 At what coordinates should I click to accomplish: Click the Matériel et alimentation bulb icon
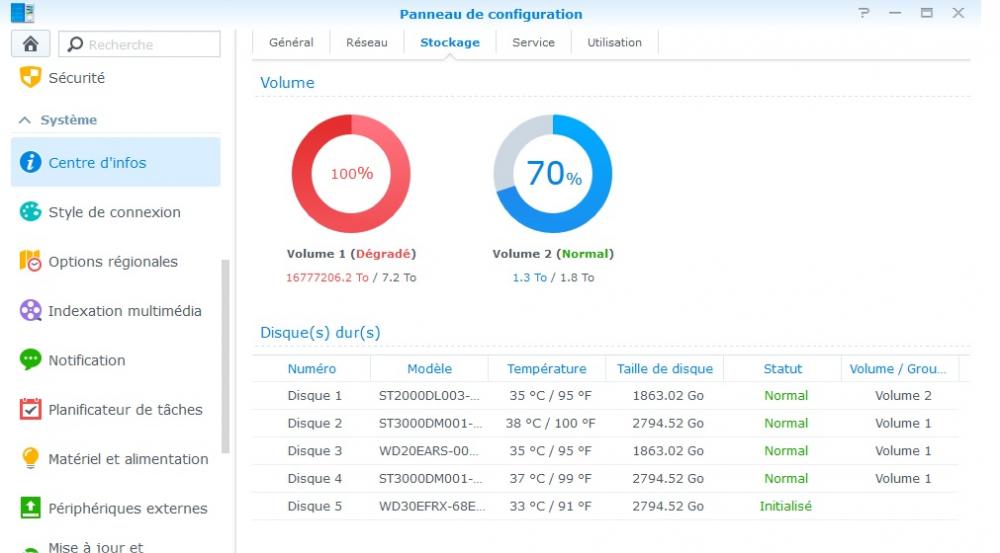[x=31, y=459]
